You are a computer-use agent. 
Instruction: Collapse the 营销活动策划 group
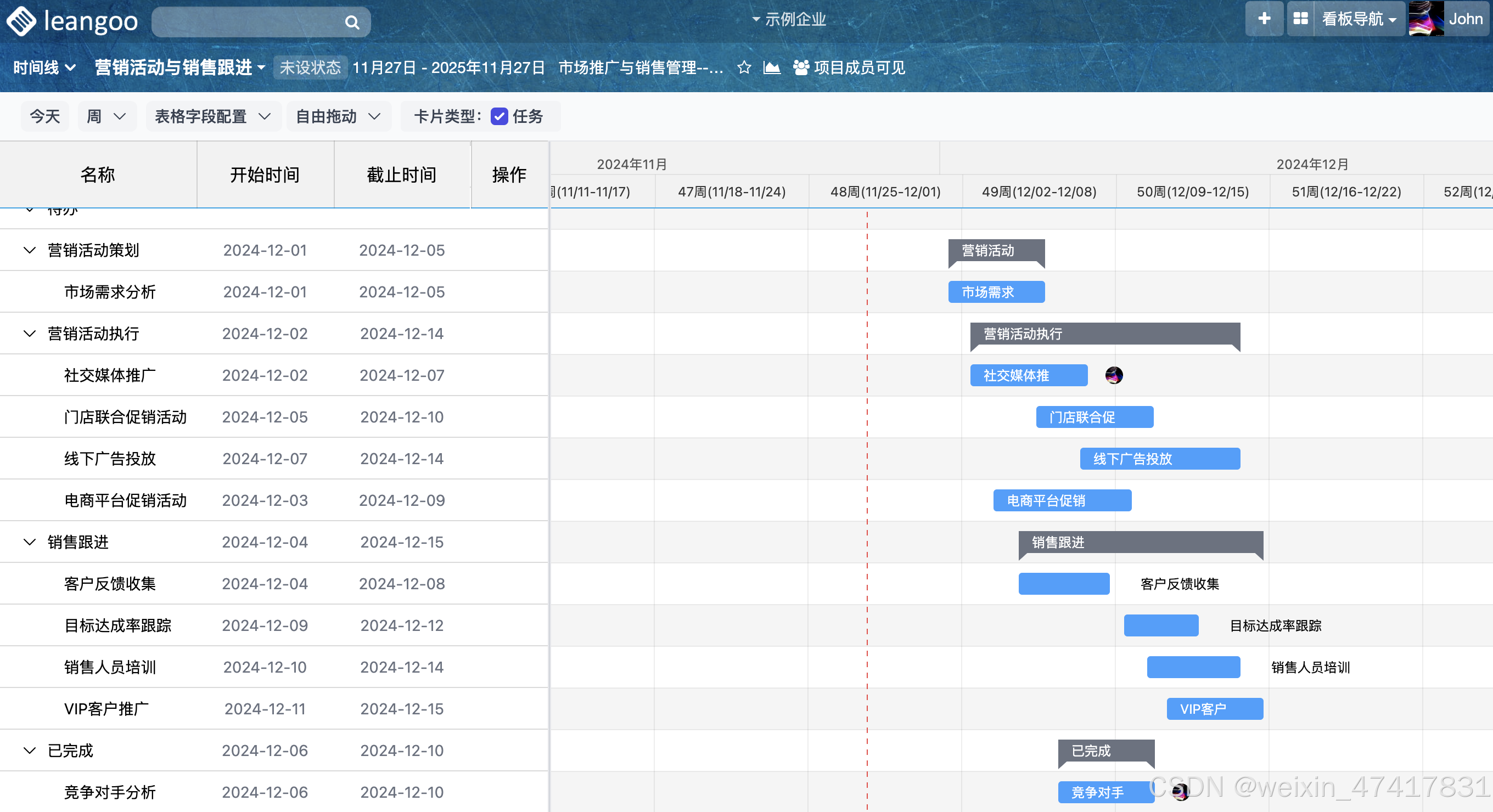30,250
